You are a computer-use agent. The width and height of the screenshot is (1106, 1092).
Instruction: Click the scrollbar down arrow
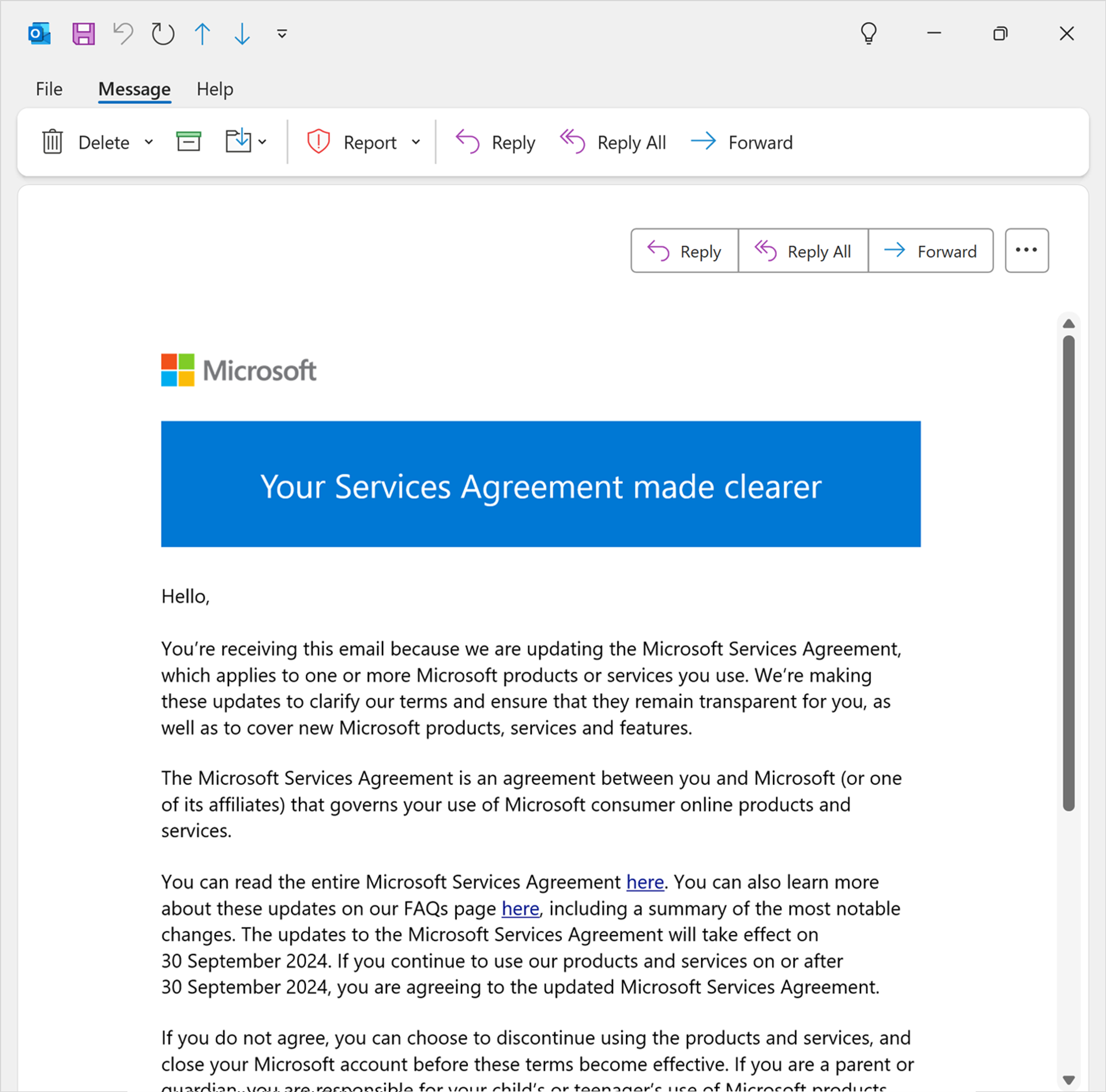[1068, 1079]
